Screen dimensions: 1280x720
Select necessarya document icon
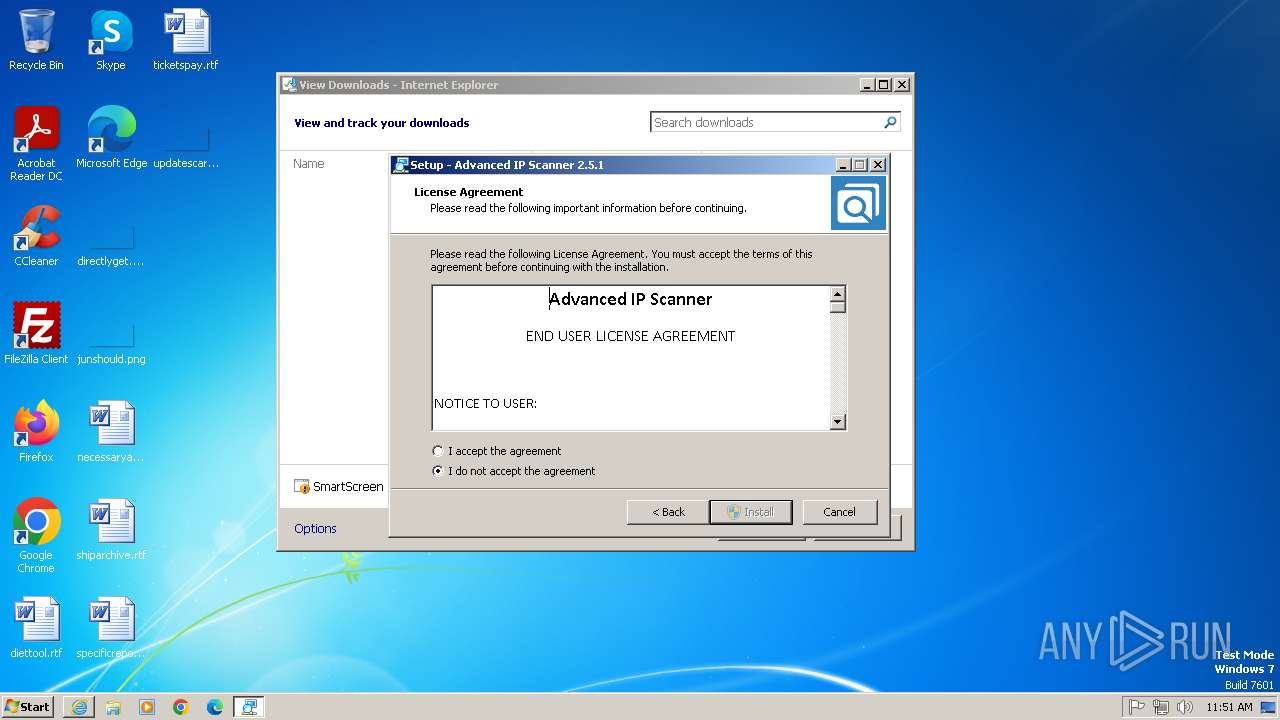click(x=111, y=432)
